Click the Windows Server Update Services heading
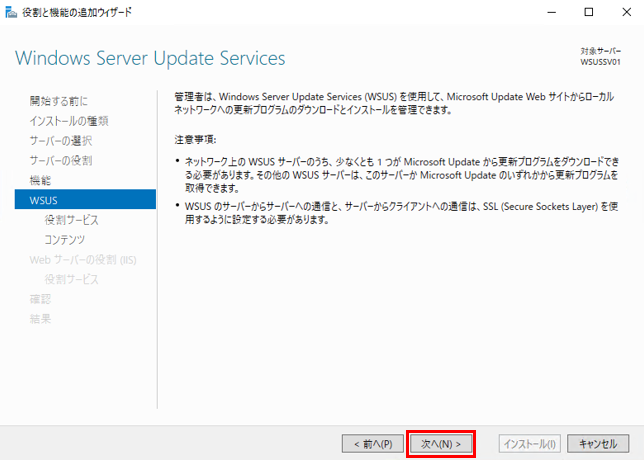The width and height of the screenshot is (644, 462). coord(150,58)
